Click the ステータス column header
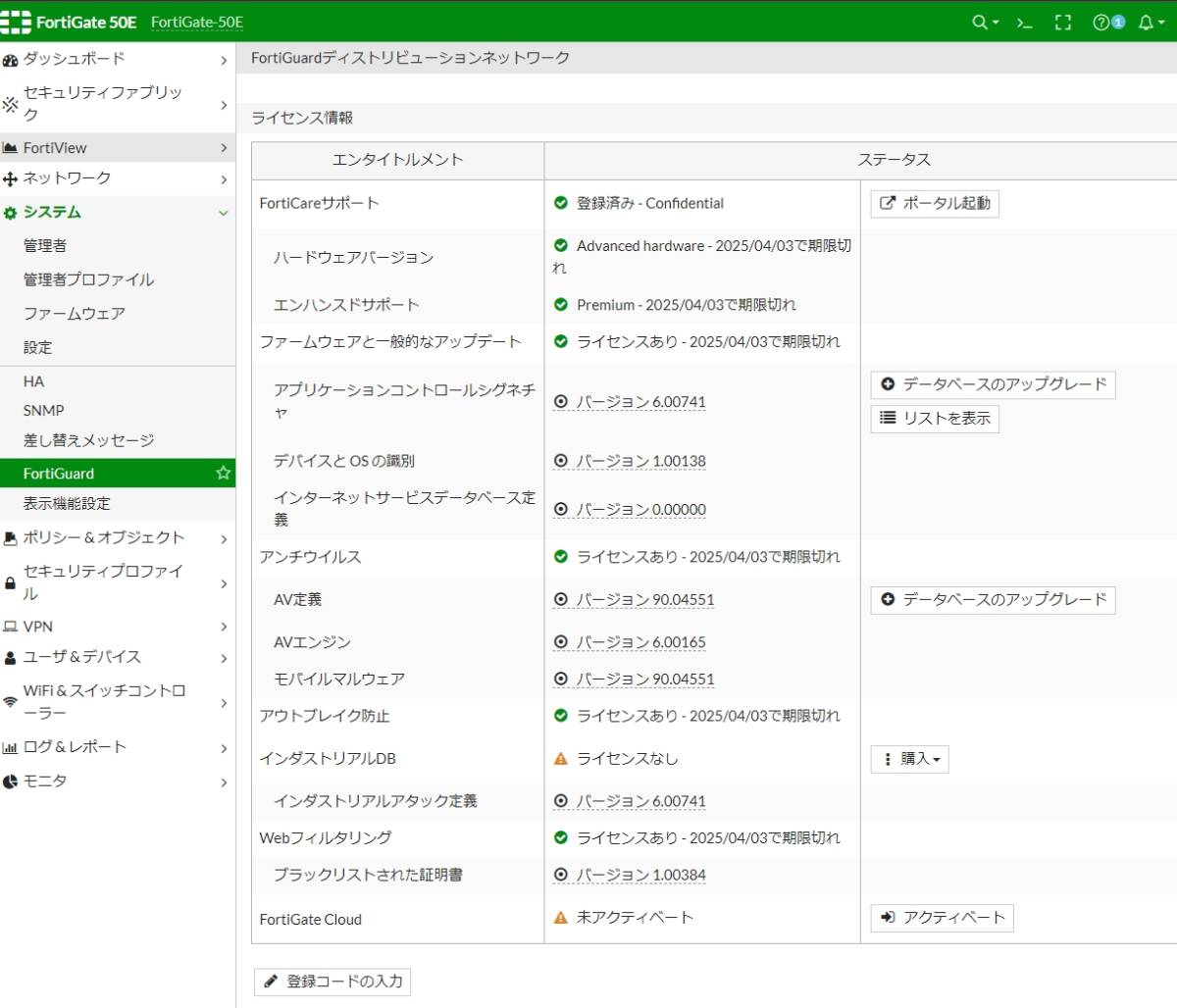 click(x=894, y=160)
